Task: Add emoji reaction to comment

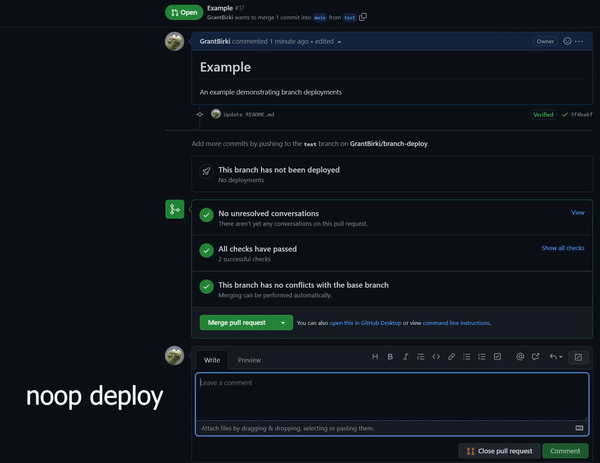Action: click(567, 41)
